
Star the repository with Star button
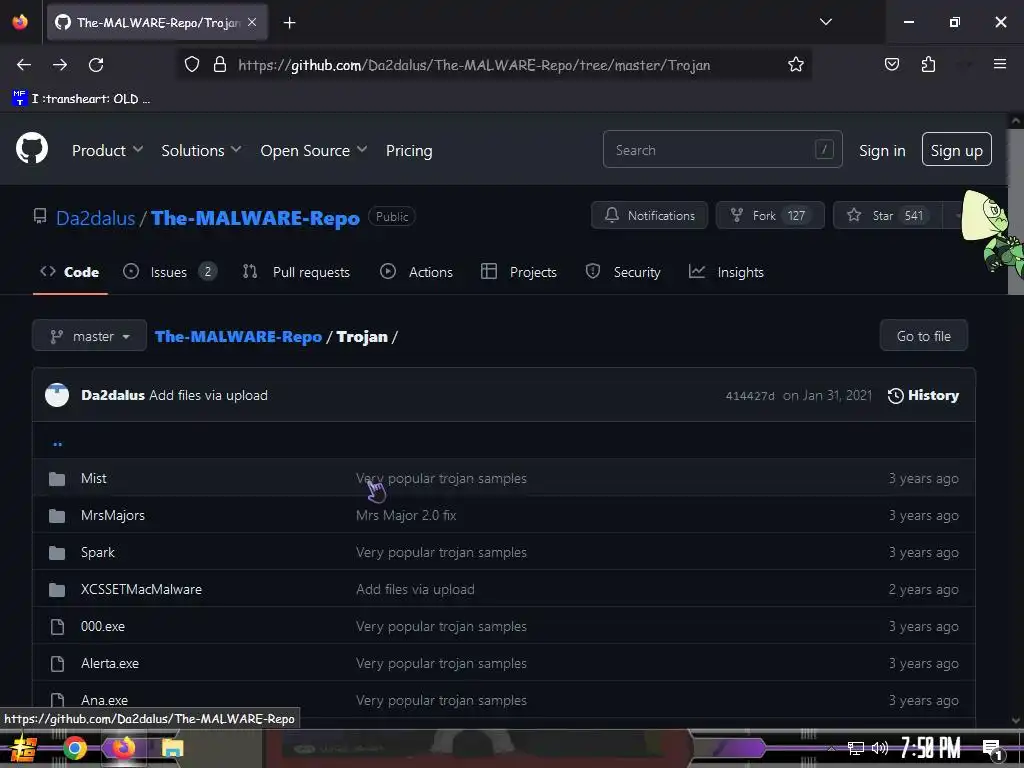point(888,216)
